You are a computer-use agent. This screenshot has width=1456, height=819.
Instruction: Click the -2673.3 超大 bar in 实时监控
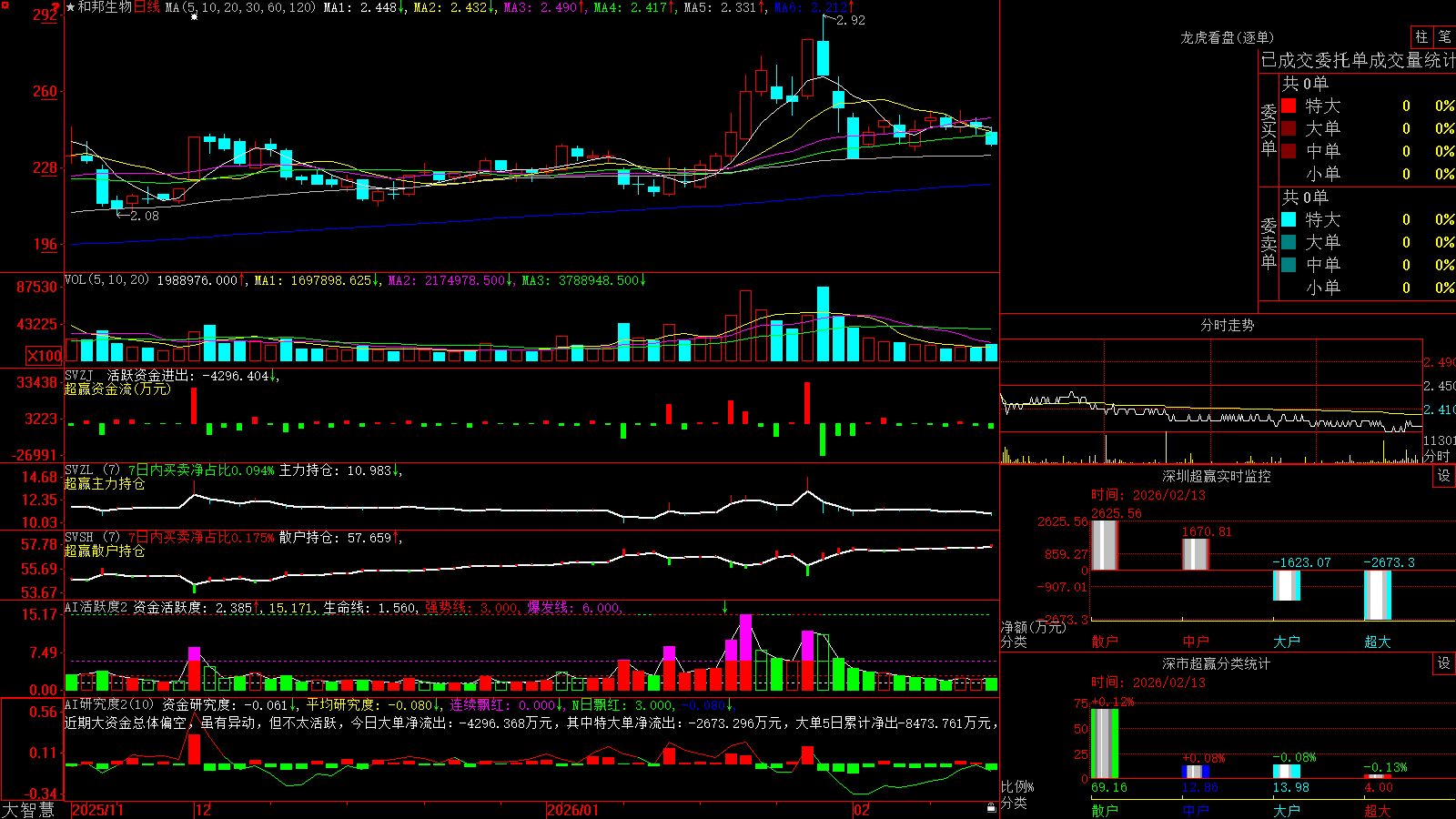[1378, 595]
